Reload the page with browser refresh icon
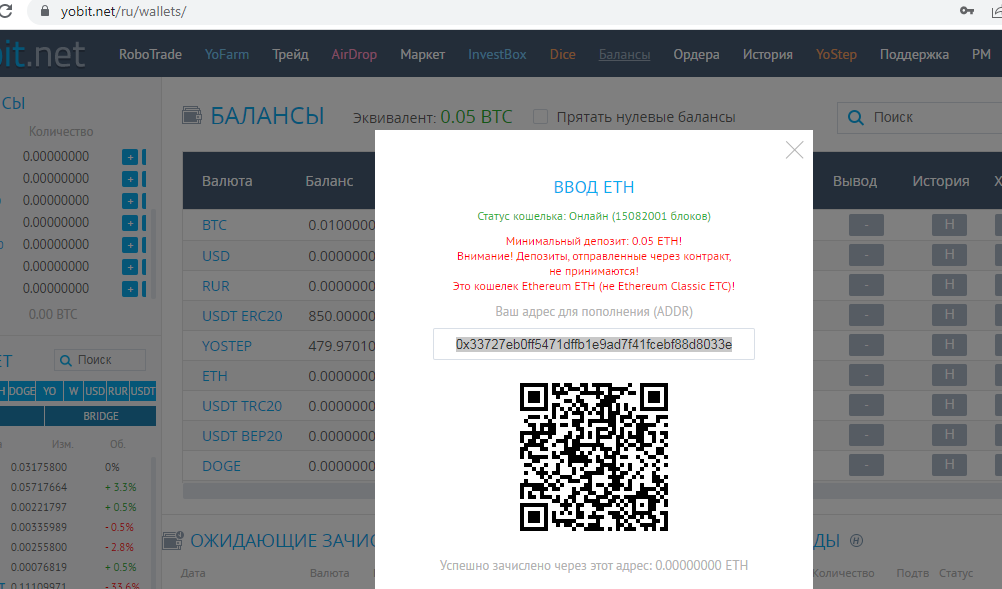1002x589 pixels. tap(6, 11)
